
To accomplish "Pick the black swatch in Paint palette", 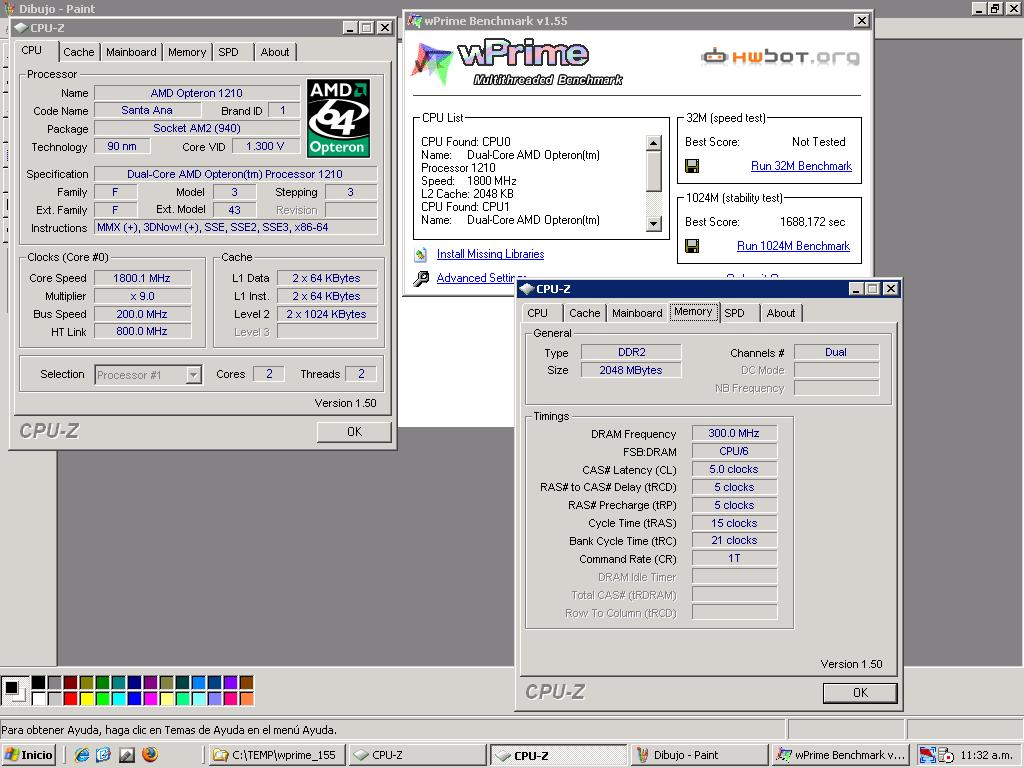I will point(39,683).
